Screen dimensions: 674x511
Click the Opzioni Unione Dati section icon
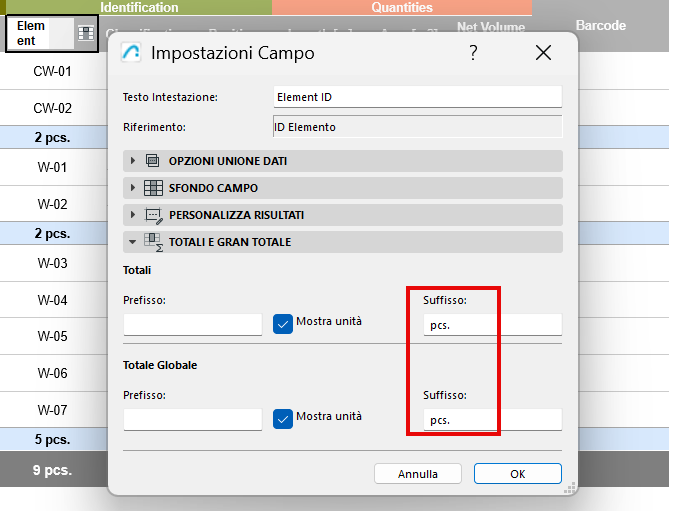(153, 161)
